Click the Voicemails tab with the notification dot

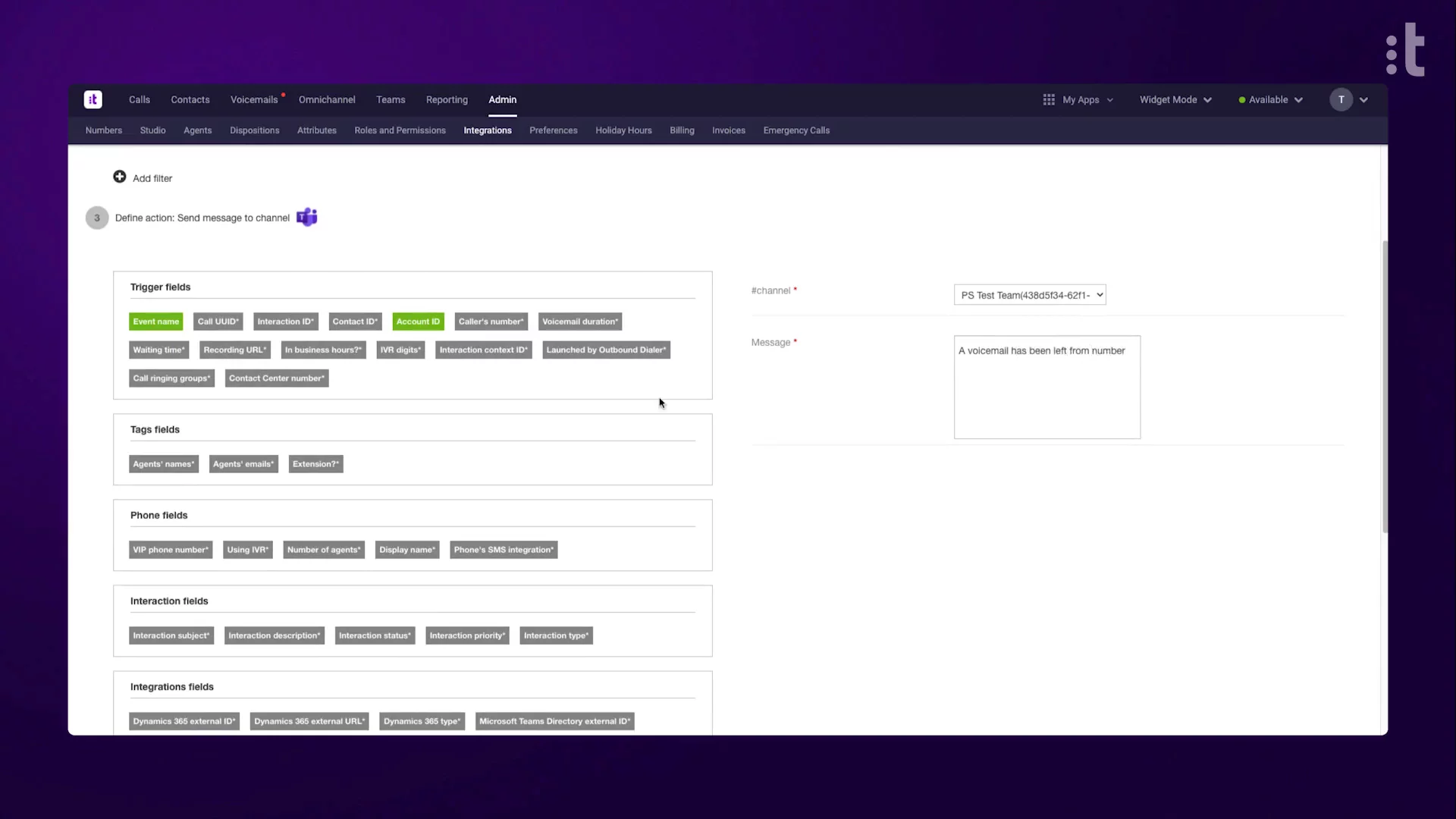coord(254,99)
